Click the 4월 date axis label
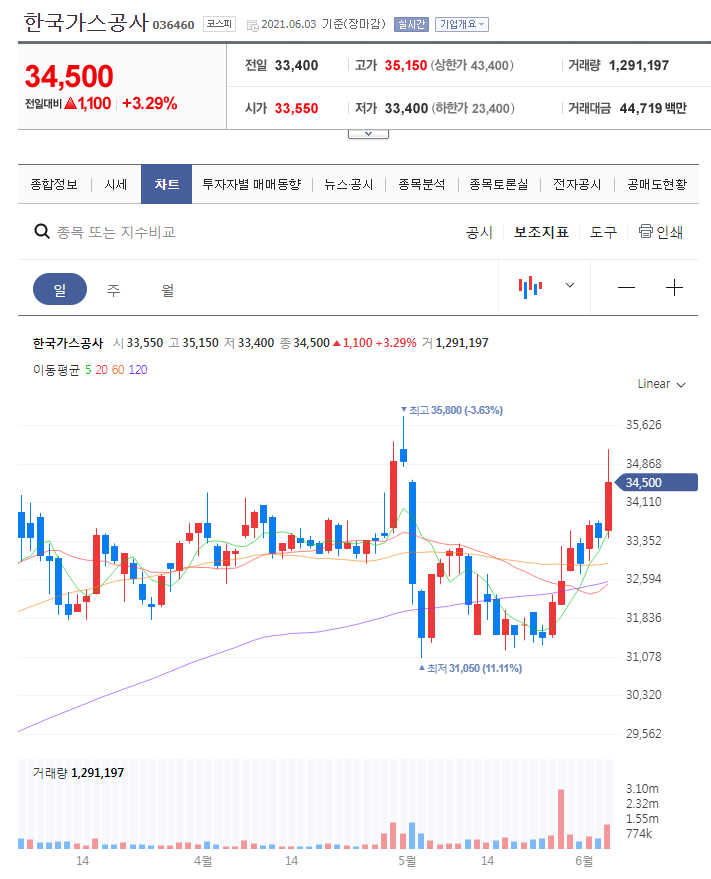The height and width of the screenshot is (879, 711). pos(203,861)
